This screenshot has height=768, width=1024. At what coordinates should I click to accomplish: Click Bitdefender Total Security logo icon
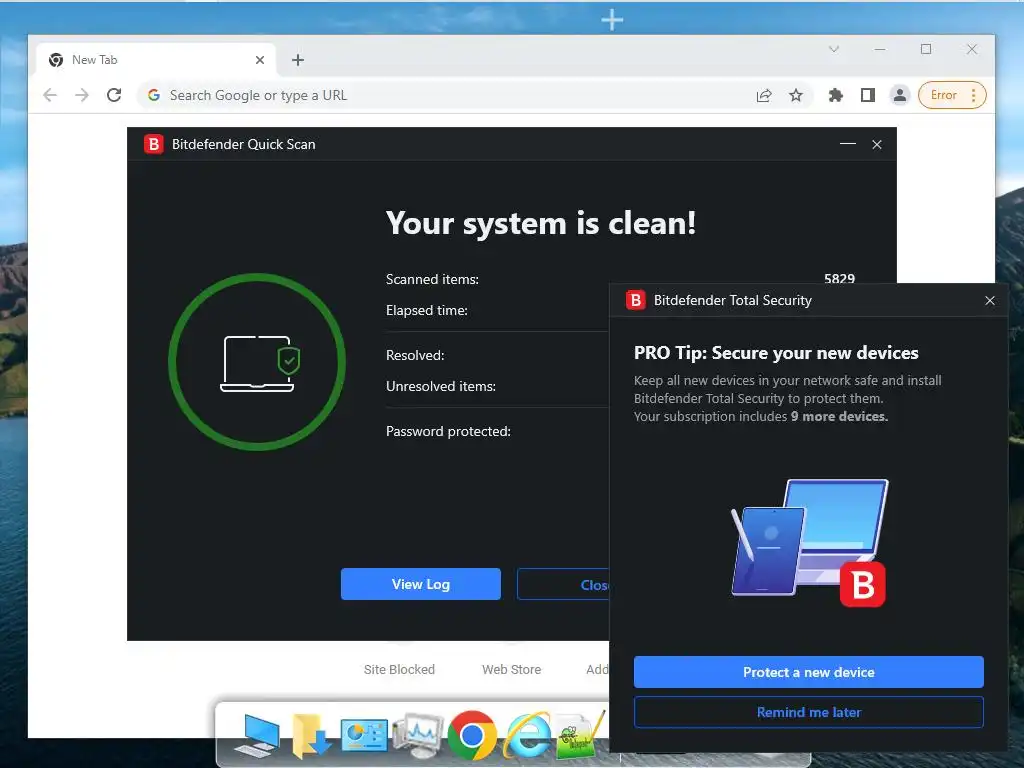tap(635, 300)
